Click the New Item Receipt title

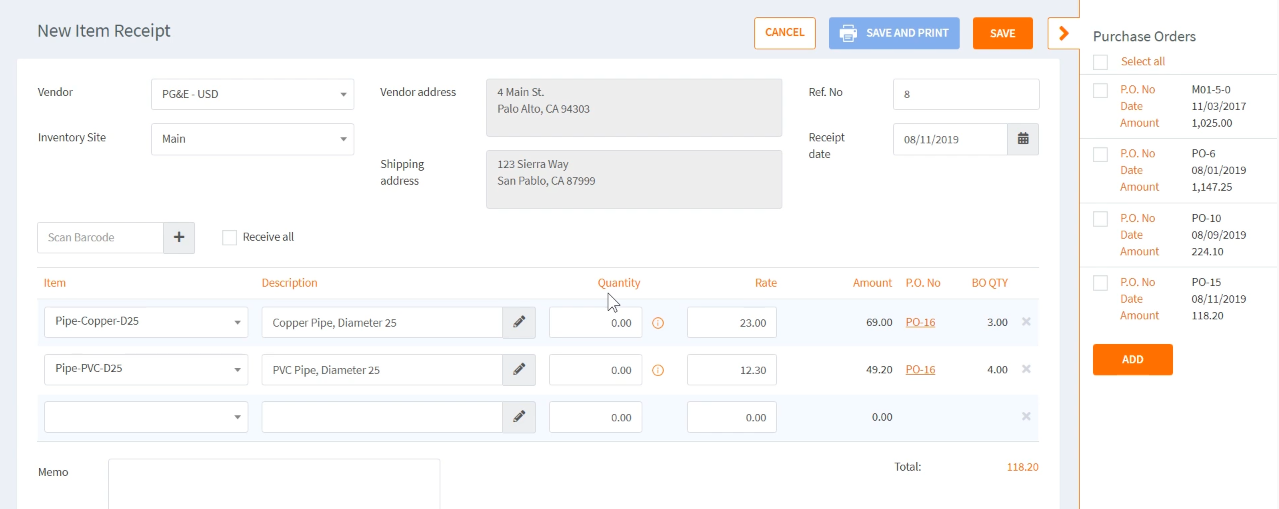tap(104, 31)
